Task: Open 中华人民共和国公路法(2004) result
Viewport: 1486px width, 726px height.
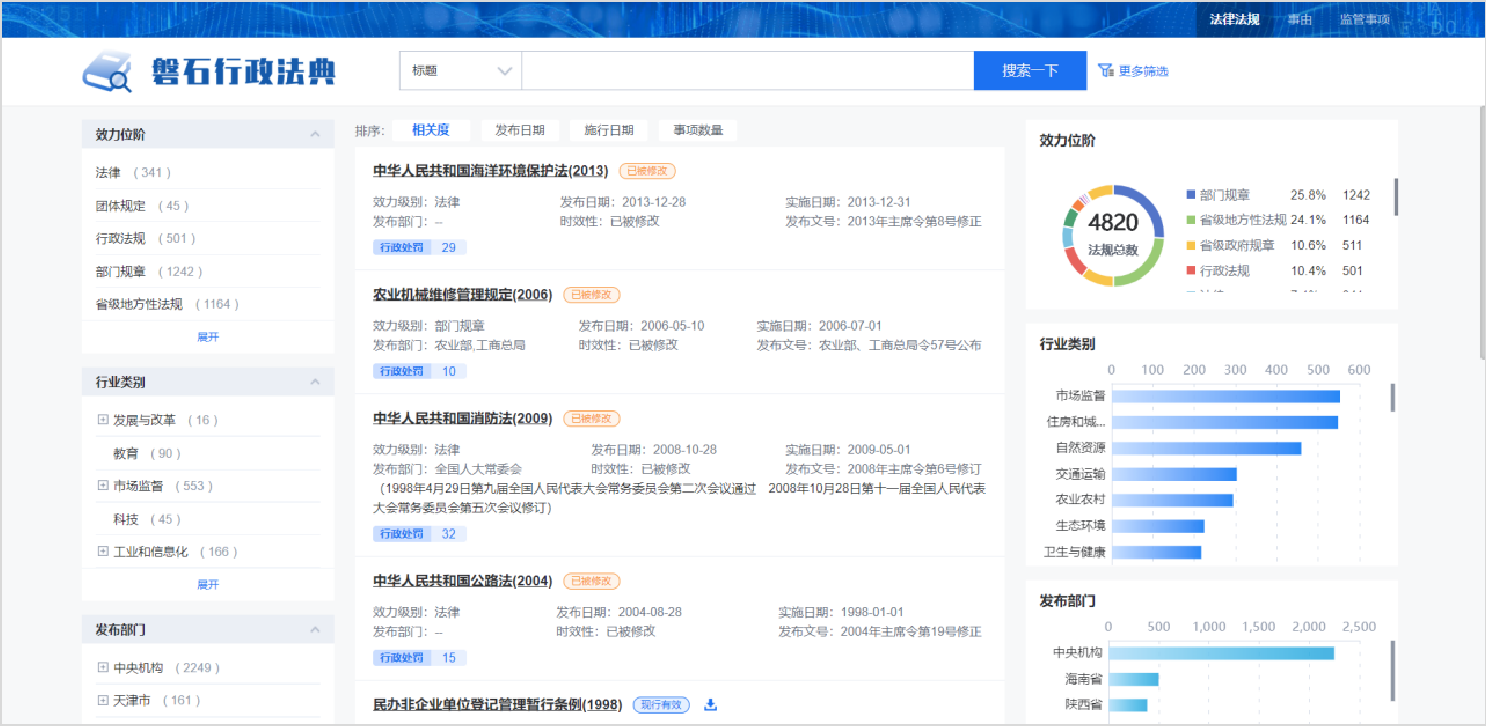Action: pos(462,581)
